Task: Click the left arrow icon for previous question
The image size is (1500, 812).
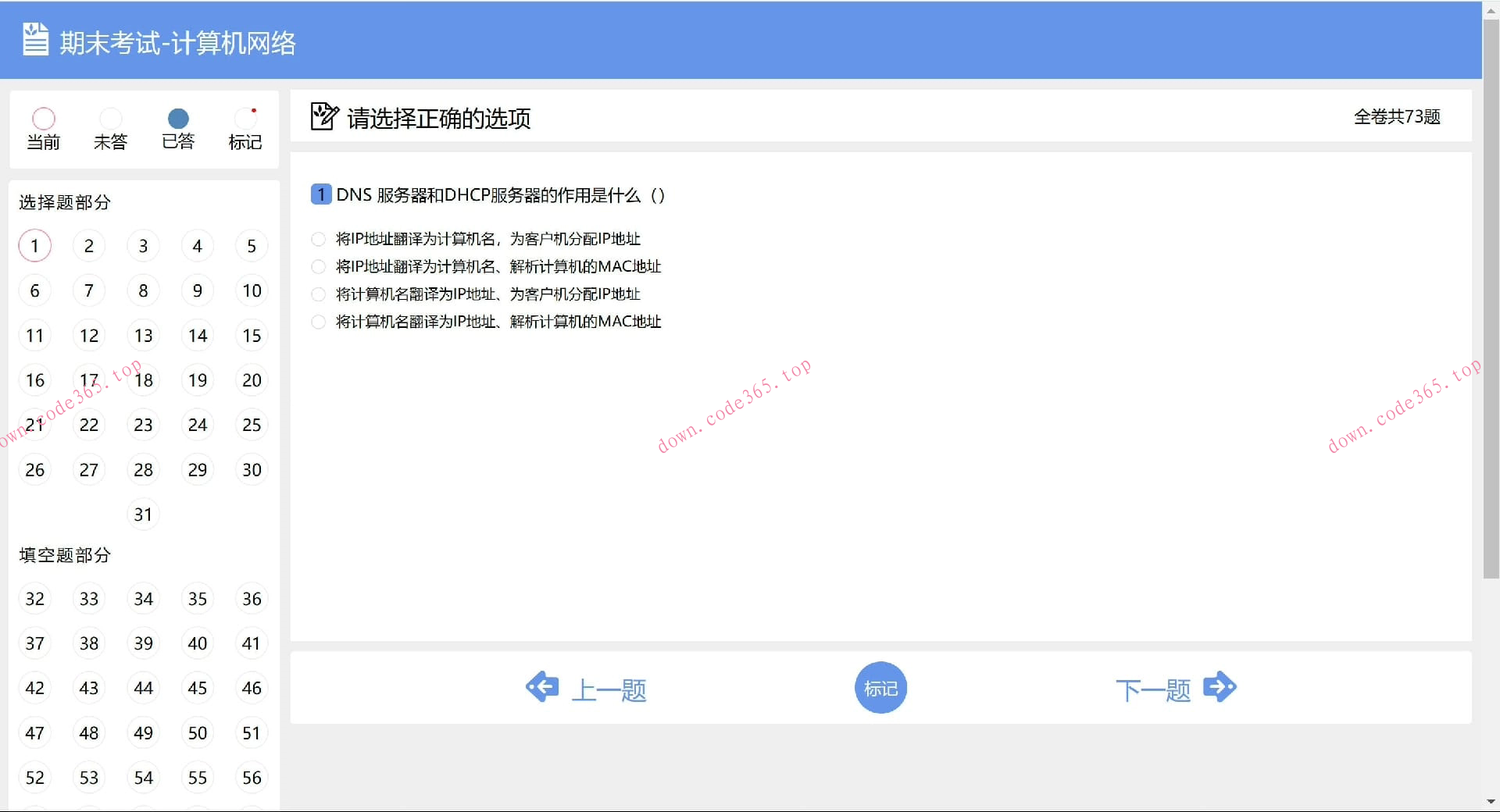Action: 542,687
